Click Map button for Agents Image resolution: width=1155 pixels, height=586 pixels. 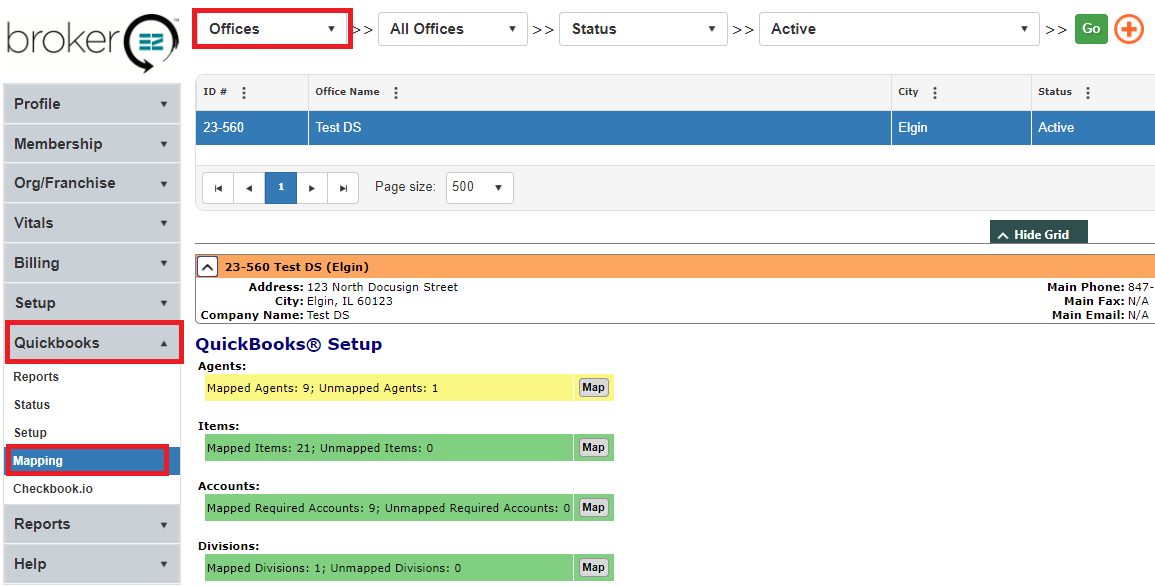coord(593,387)
